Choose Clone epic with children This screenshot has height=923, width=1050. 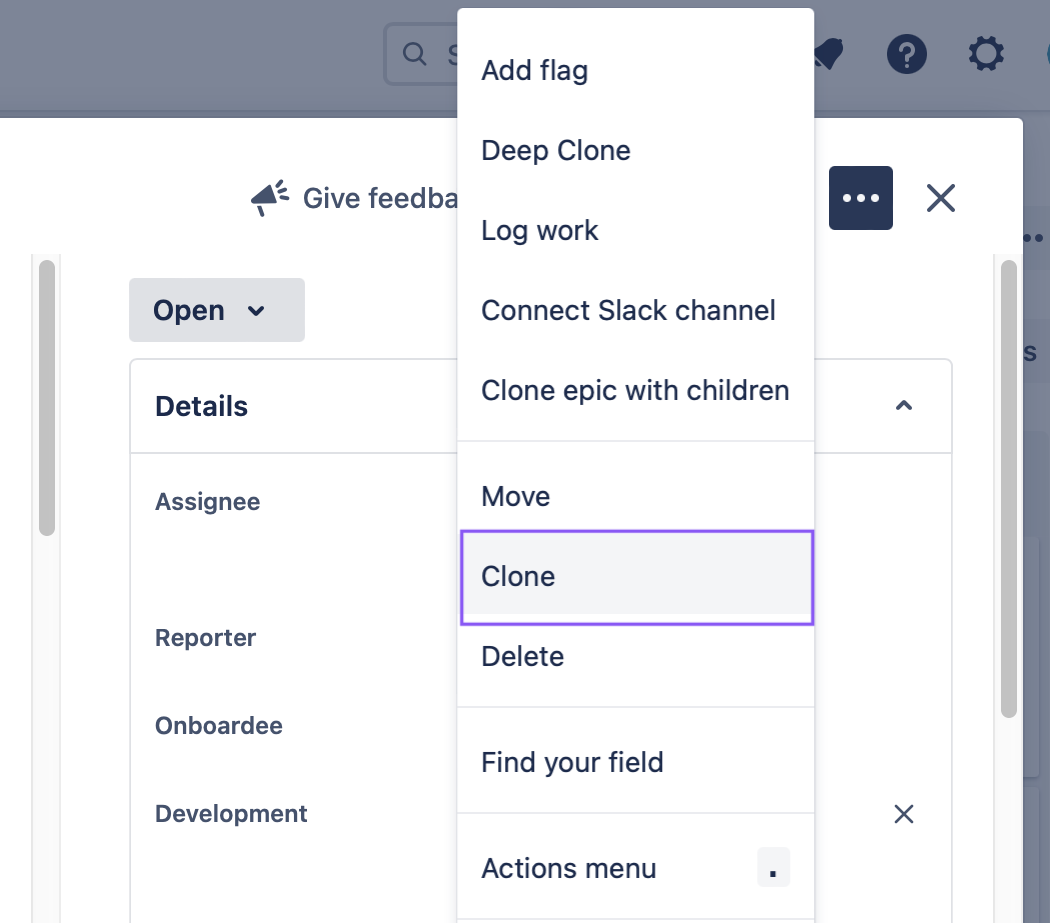[x=635, y=390]
